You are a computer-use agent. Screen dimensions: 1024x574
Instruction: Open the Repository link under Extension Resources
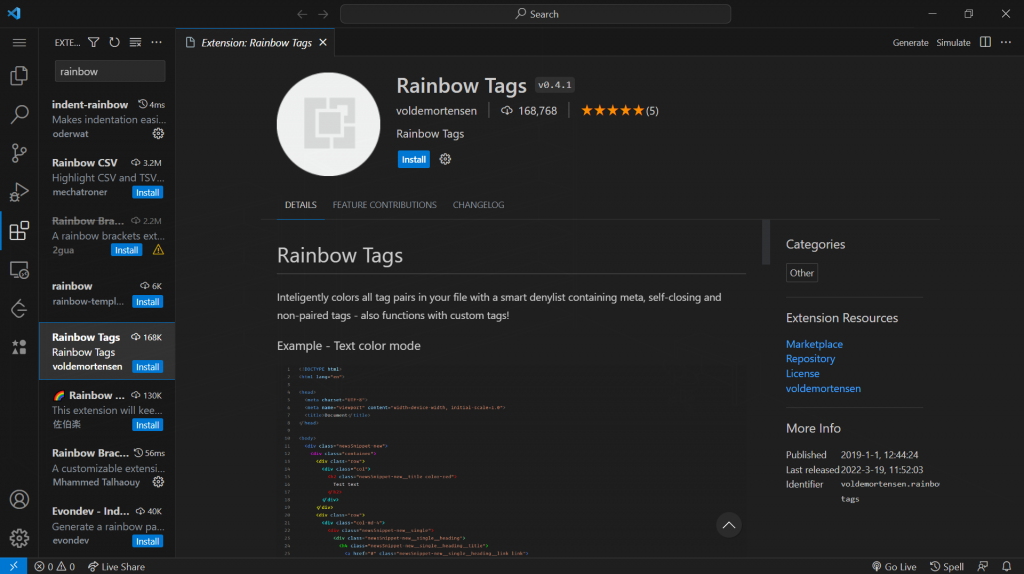click(810, 359)
